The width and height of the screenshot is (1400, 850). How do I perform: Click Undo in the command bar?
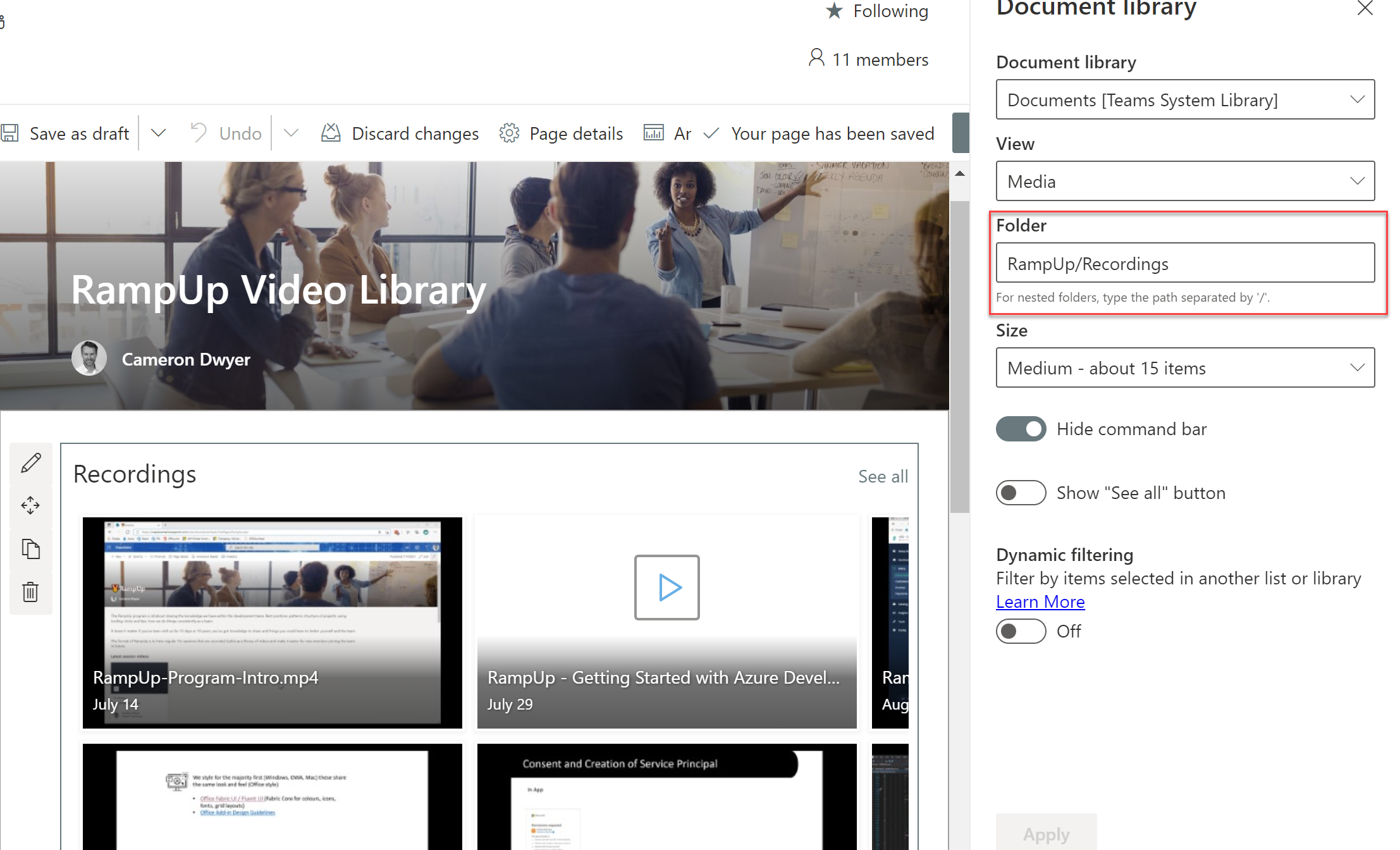click(227, 133)
